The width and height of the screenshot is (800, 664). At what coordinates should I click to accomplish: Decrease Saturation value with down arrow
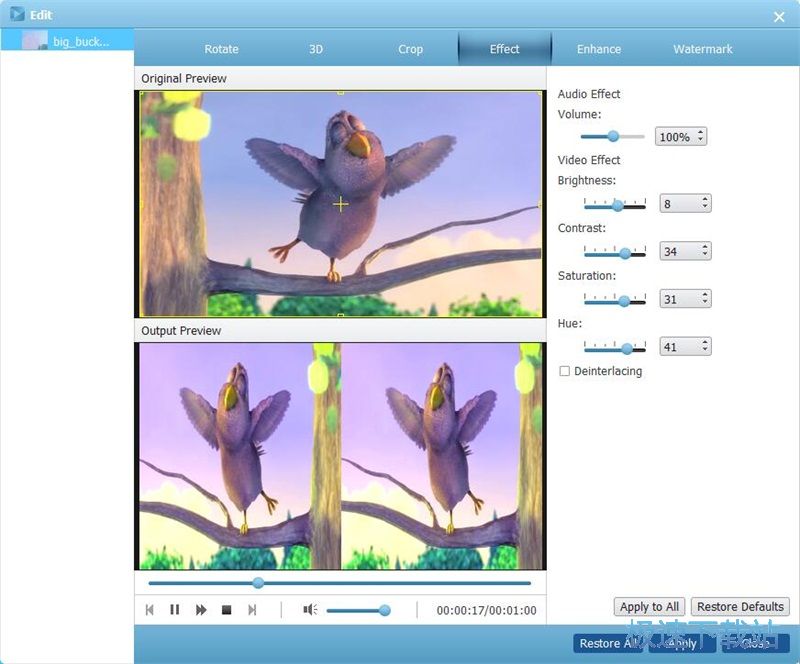[x=705, y=302]
